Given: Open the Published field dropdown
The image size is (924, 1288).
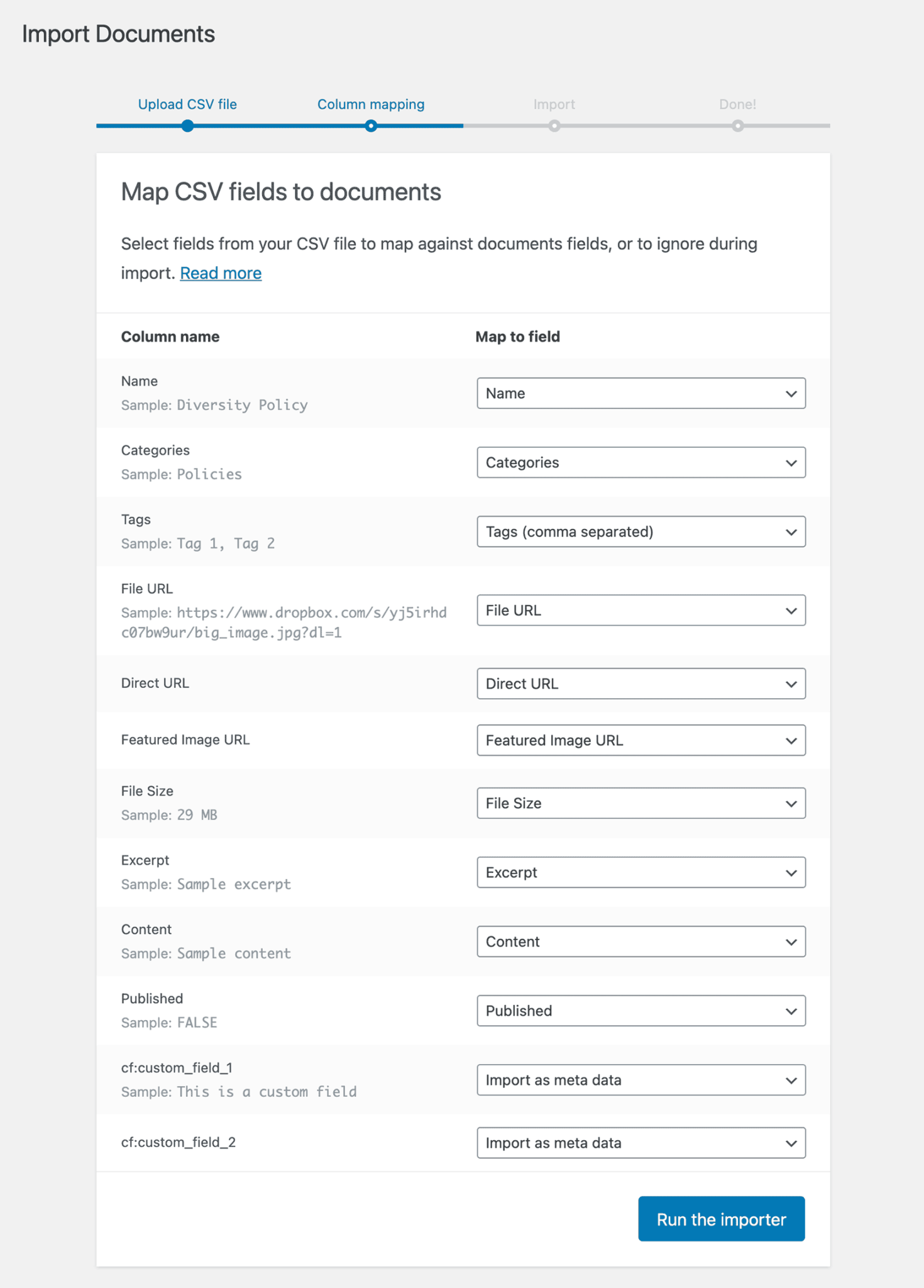Looking at the screenshot, I should [x=641, y=1011].
